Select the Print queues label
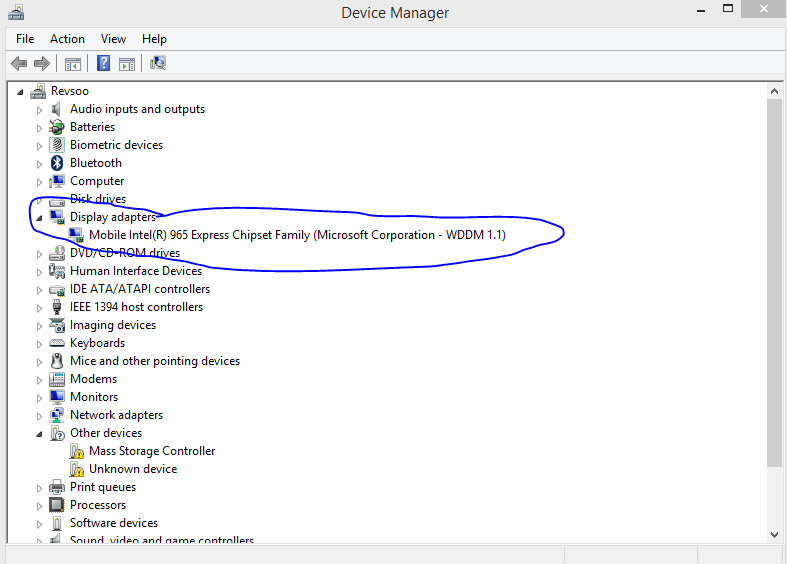The height and width of the screenshot is (564, 787). [103, 487]
